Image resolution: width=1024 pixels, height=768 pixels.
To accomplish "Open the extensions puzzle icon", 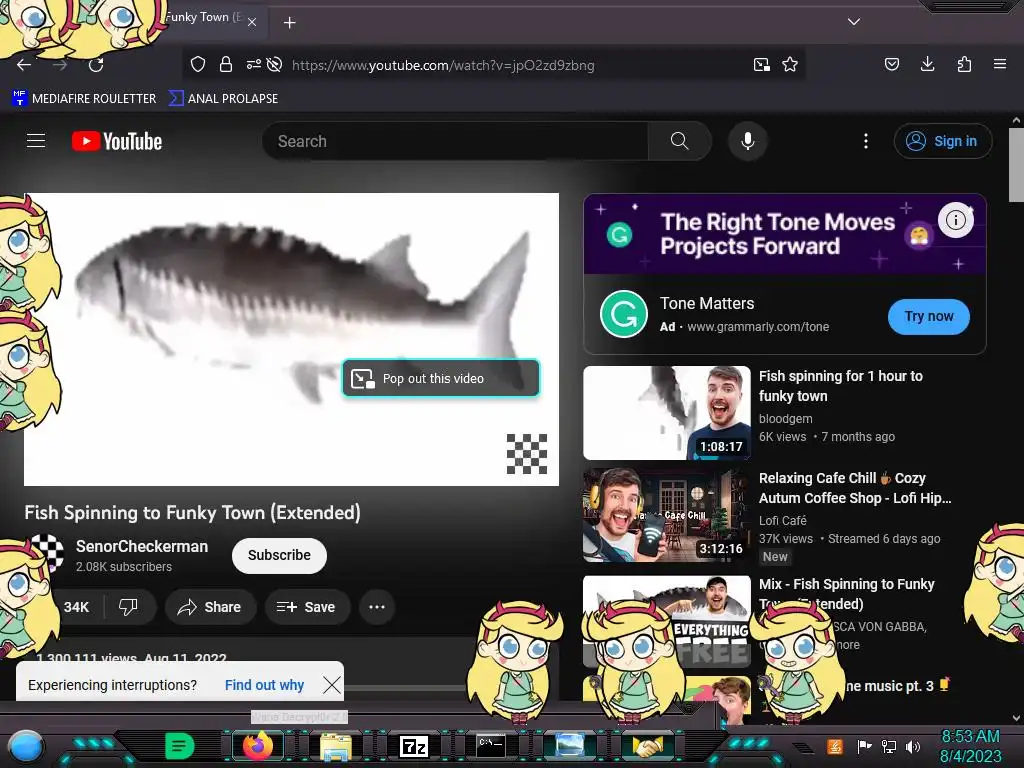I will [x=964, y=64].
